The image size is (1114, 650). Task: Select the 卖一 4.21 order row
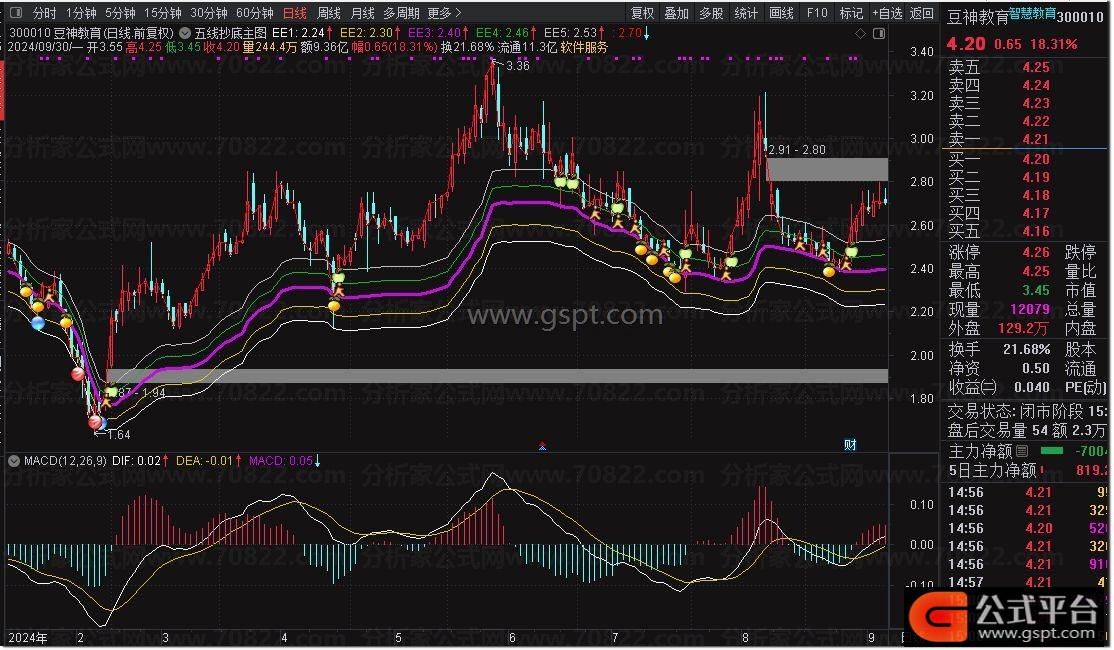tap(1024, 139)
